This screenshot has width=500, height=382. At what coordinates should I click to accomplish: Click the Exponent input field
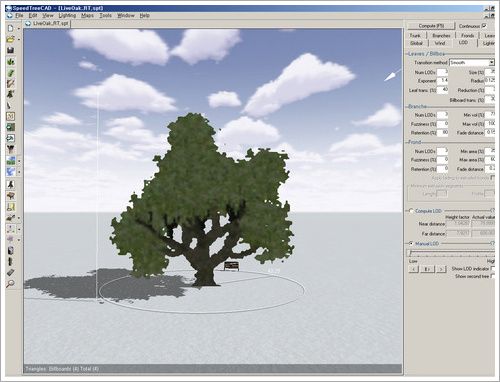point(442,81)
